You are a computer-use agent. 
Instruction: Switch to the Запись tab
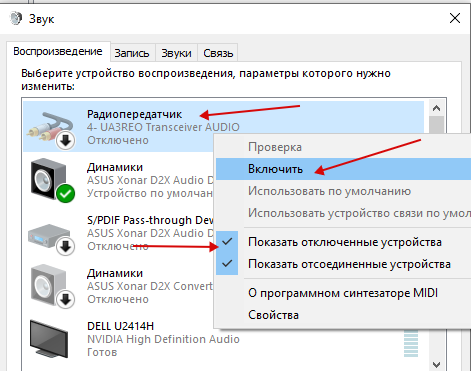132,53
